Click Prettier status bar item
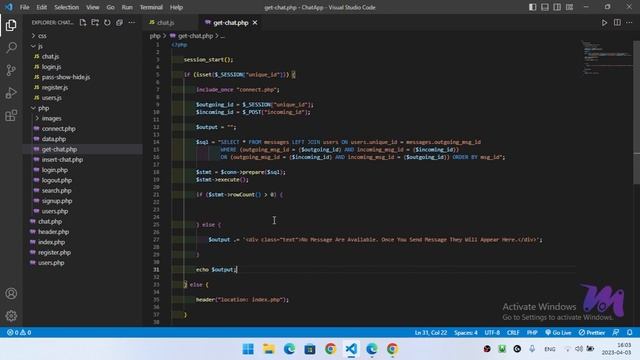The height and width of the screenshot is (360, 640). point(592,333)
